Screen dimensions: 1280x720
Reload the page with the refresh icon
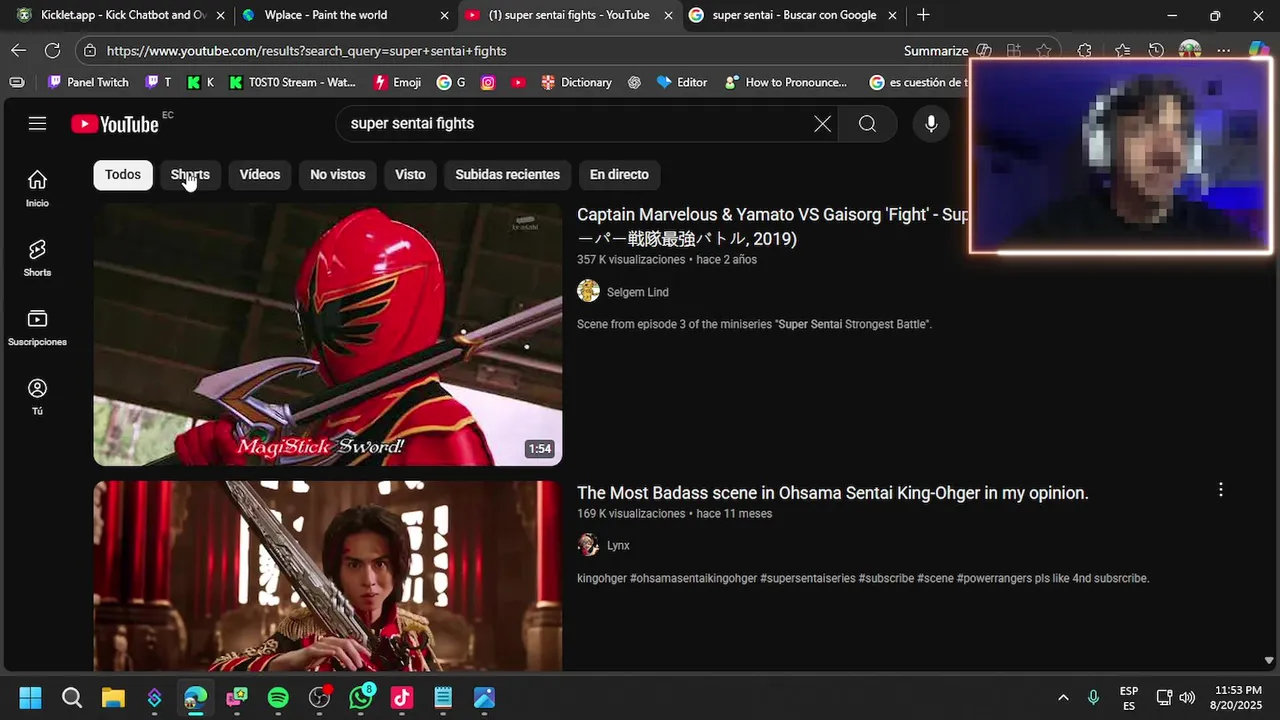click(52, 50)
